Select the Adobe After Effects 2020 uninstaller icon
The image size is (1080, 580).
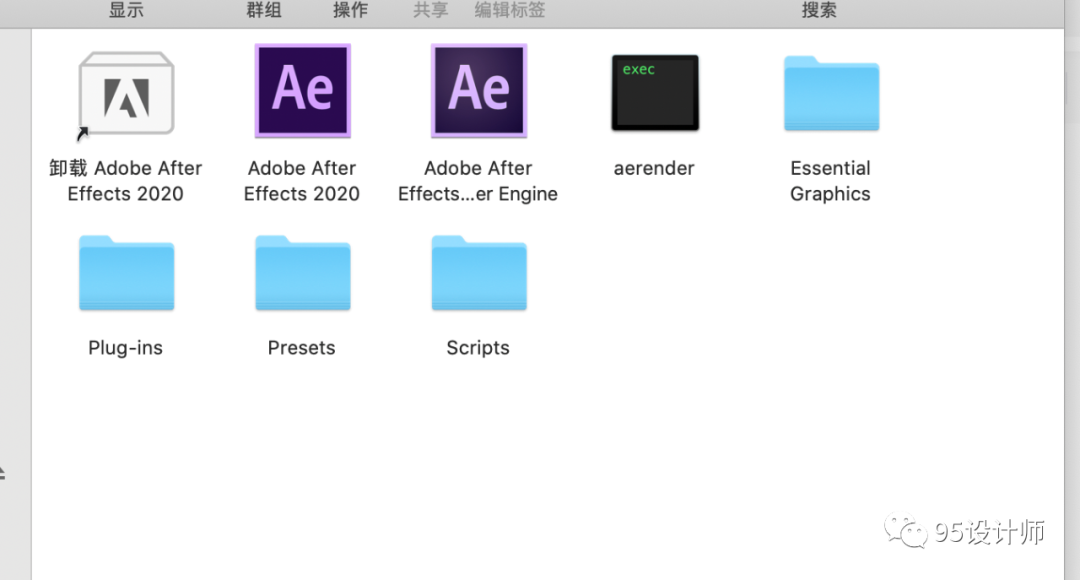[x=126, y=94]
